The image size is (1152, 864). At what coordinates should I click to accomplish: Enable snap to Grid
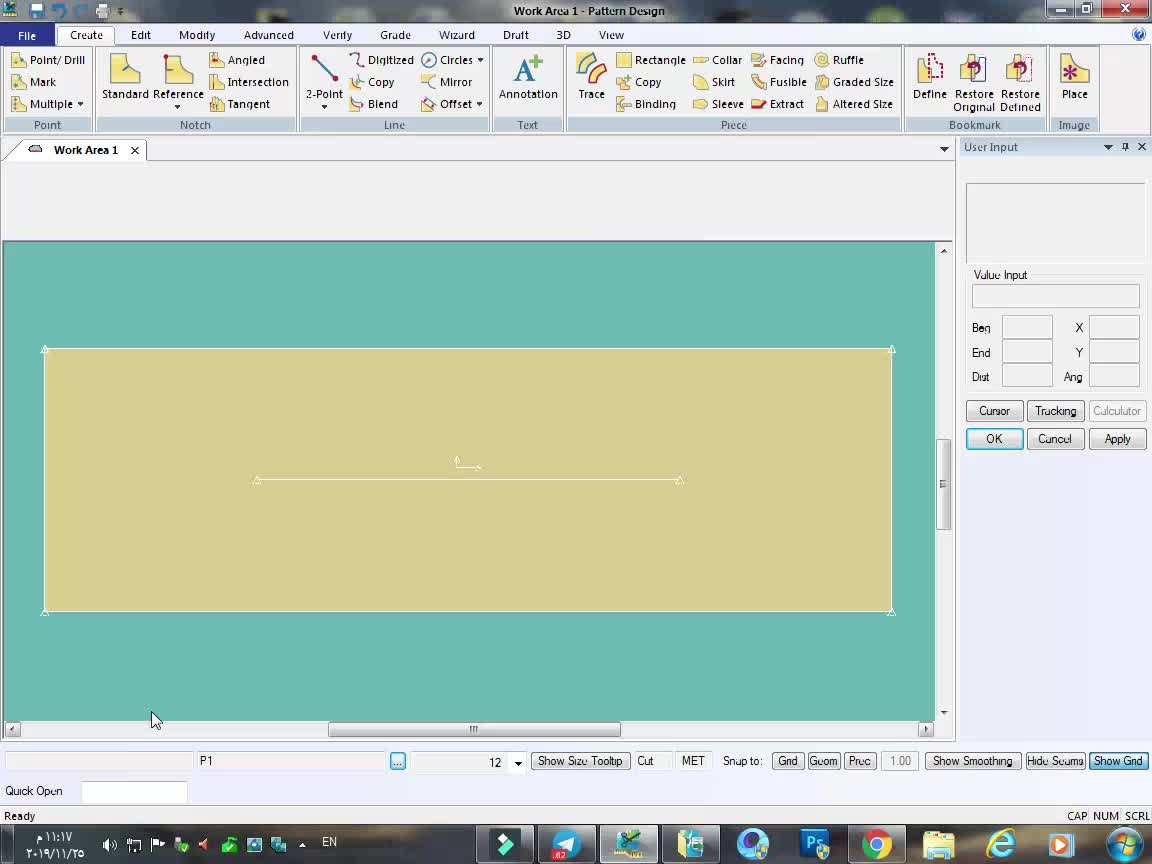pos(788,761)
